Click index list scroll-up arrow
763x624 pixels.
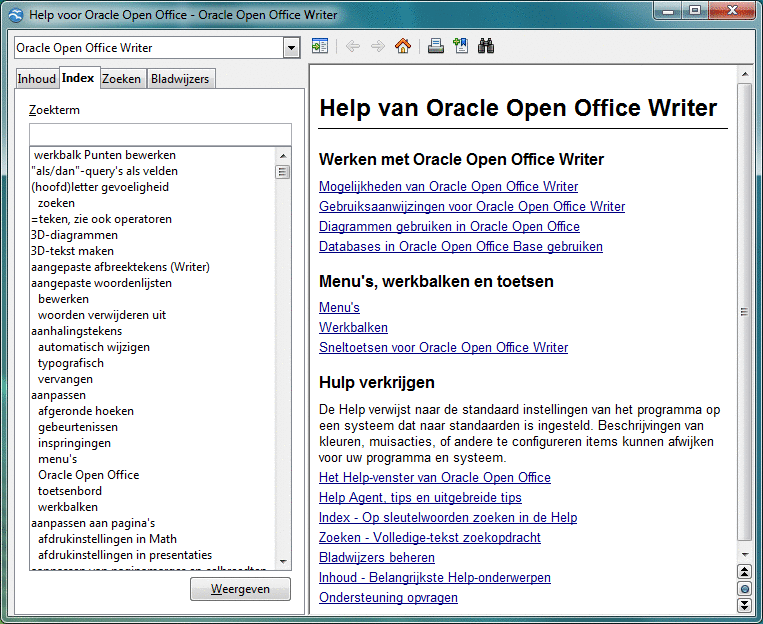click(283, 156)
